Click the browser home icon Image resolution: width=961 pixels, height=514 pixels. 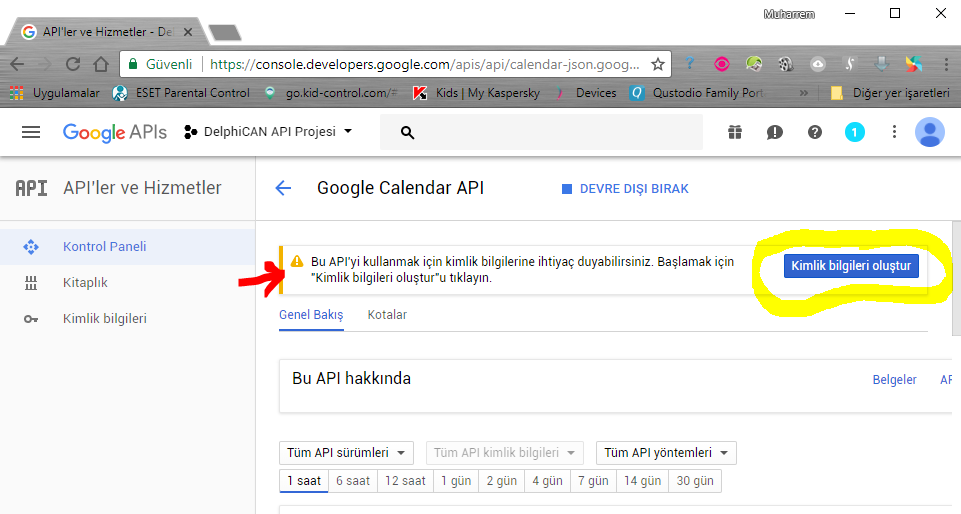pos(101,64)
